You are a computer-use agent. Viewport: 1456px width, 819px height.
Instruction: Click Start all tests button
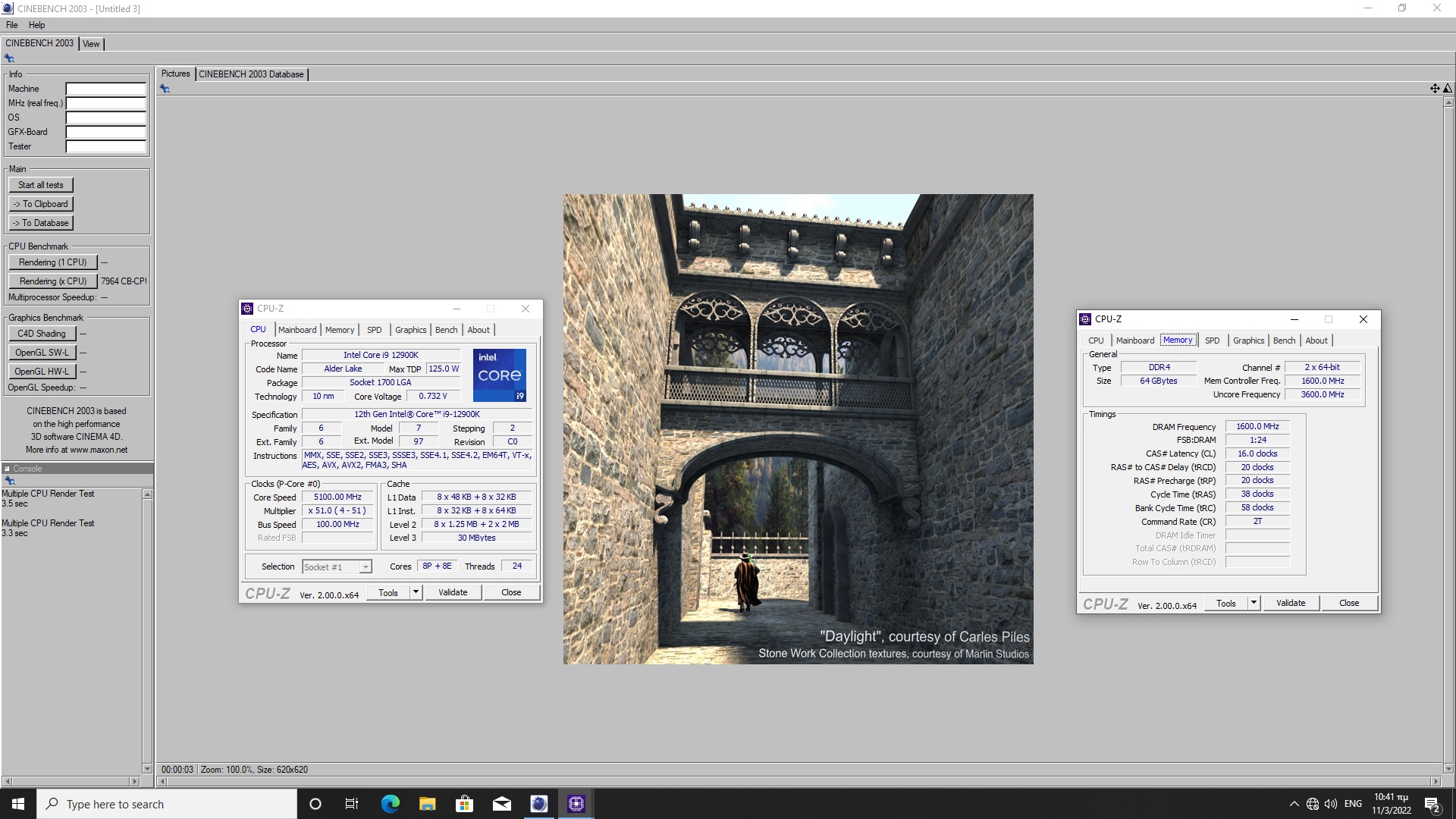coord(41,185)
